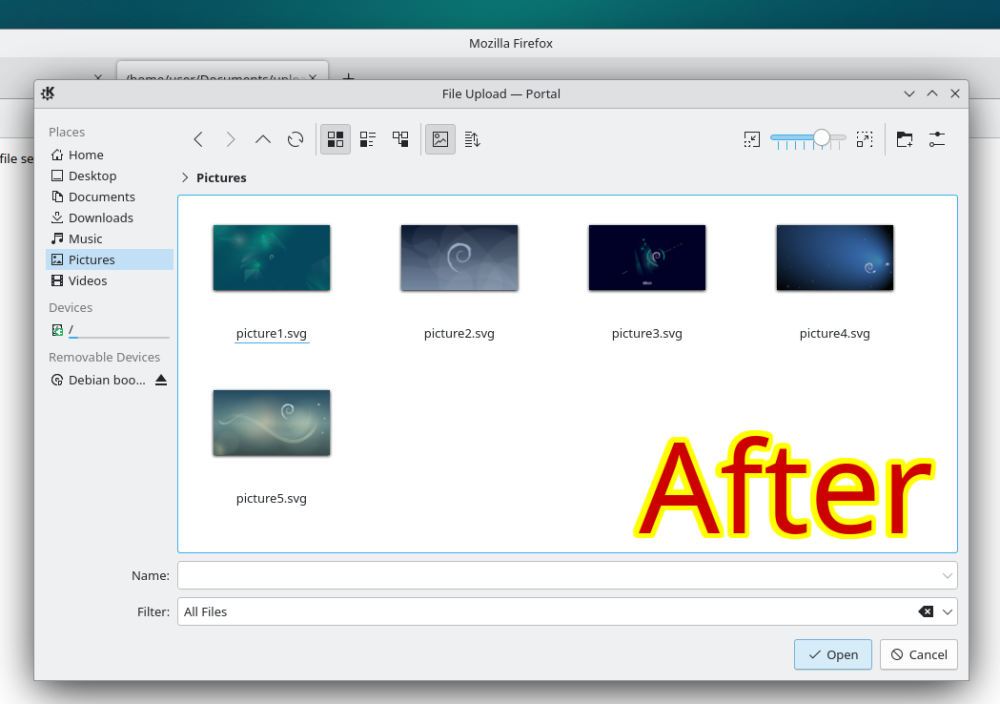Screen dimensions: 1000x704
Task: Expand the Name field history dropdown
Action: (x=946, y=576)
